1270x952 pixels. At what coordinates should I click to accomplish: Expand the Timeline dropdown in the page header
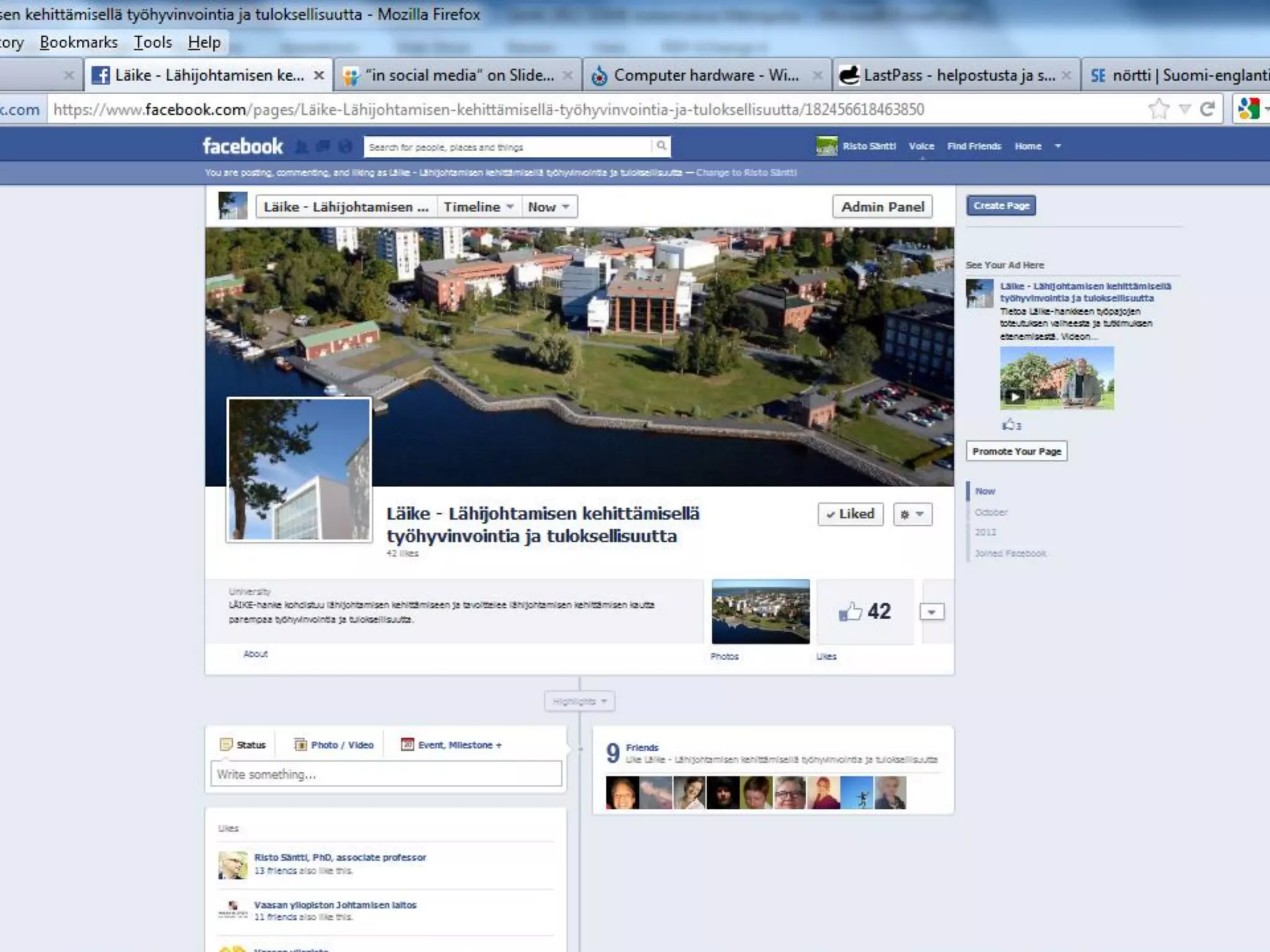pos(479,207)
